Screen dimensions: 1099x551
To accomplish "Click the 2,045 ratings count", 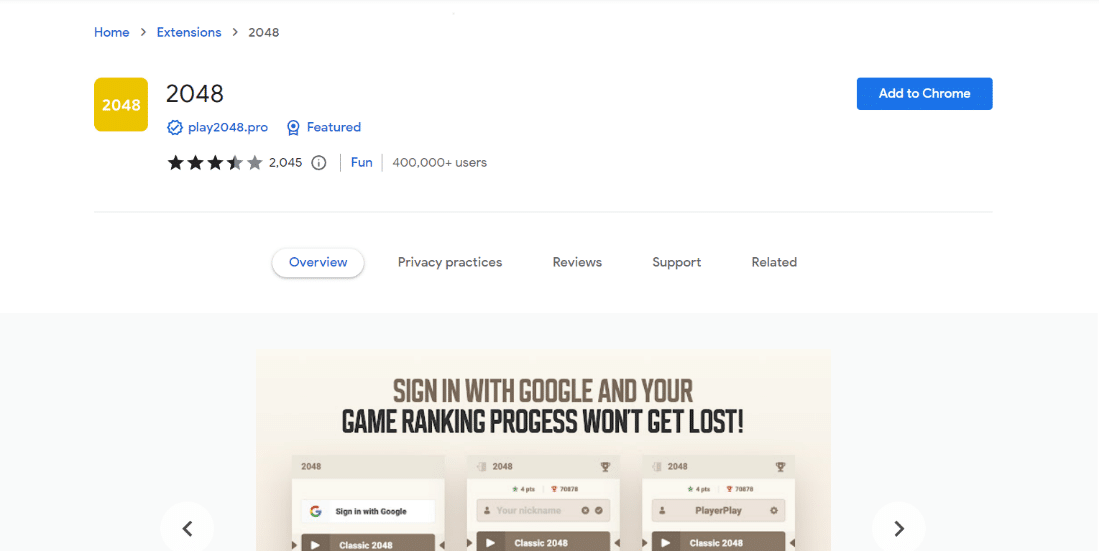I will click(285, 163).
